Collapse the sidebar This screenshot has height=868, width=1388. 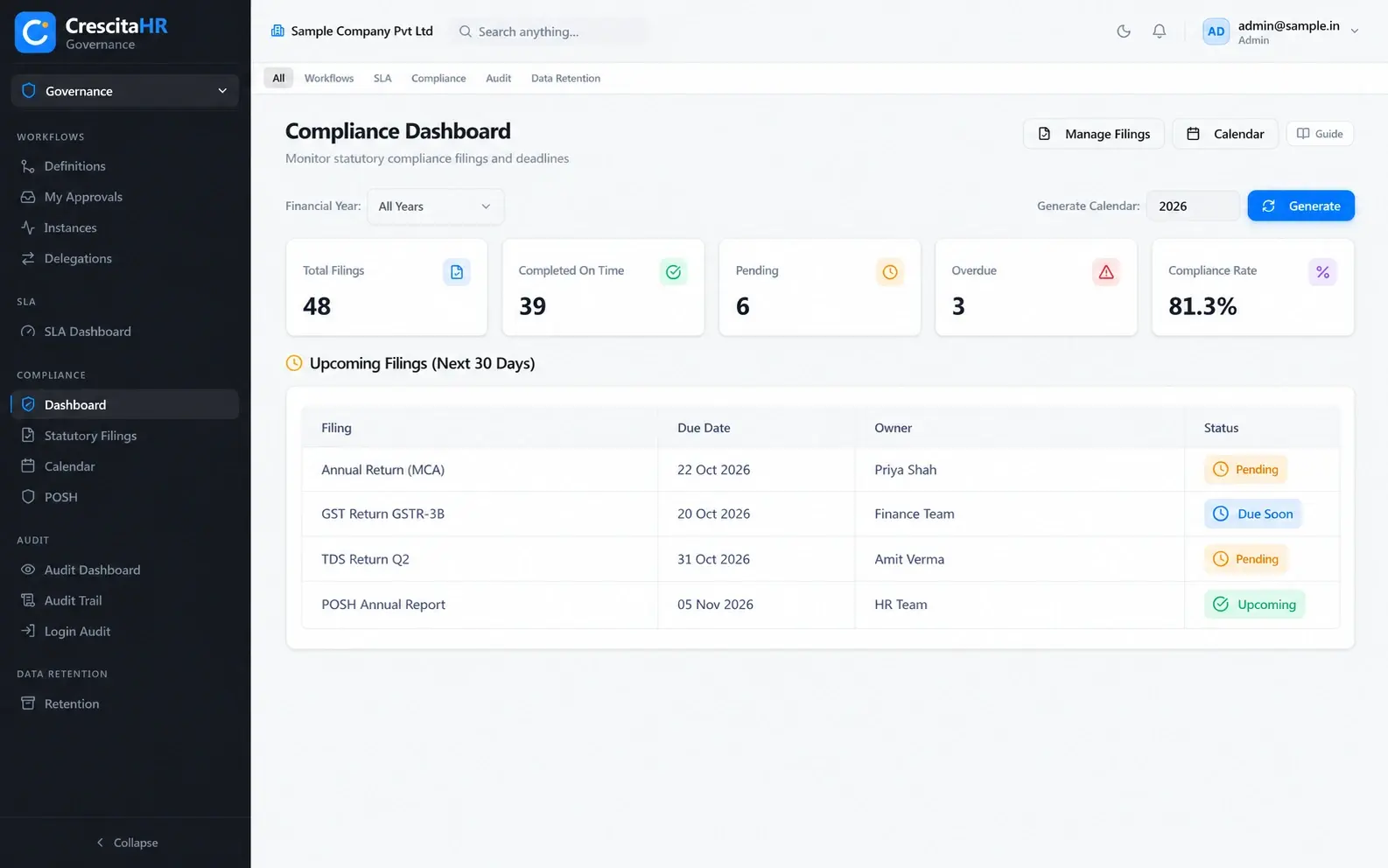coord(127,843)
